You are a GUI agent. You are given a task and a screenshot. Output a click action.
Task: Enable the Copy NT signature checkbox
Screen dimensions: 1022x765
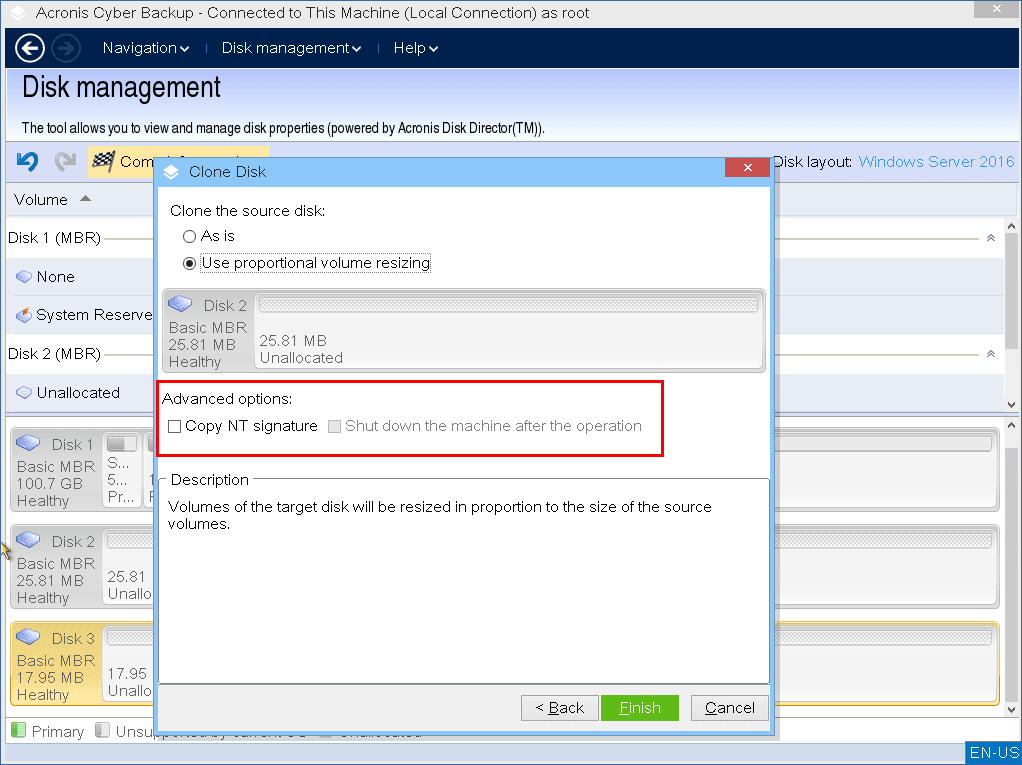pyautogui.click(x=175, y=426)
